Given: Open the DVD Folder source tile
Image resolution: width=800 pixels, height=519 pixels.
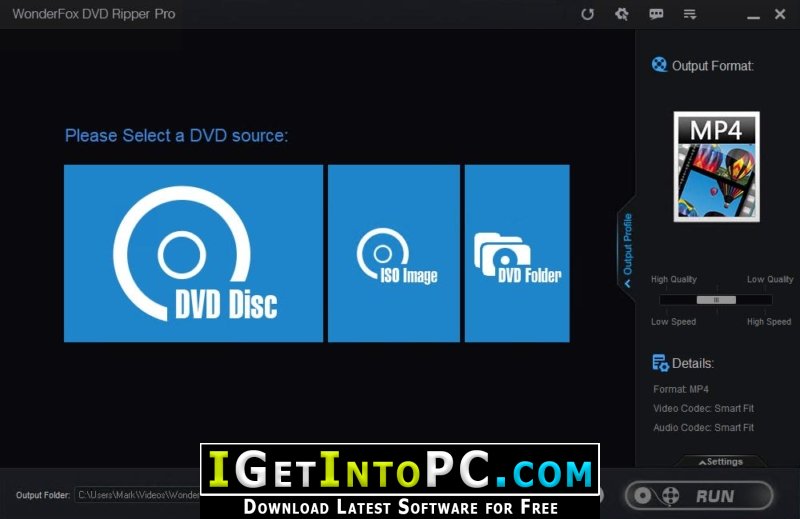Looking at the screenshot, I should coord(517,253).
